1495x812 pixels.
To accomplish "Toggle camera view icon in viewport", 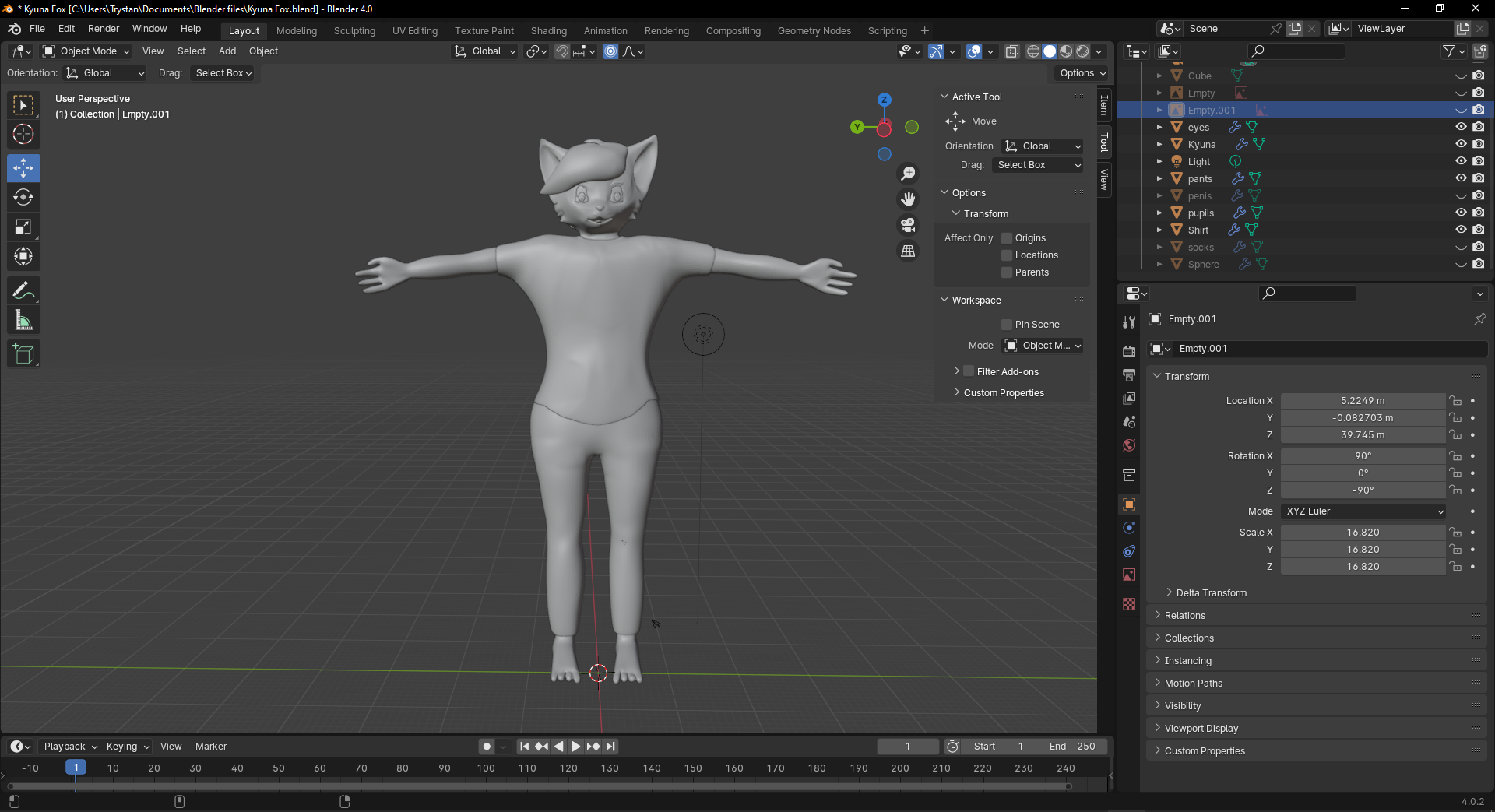I will tap(908, 226).
